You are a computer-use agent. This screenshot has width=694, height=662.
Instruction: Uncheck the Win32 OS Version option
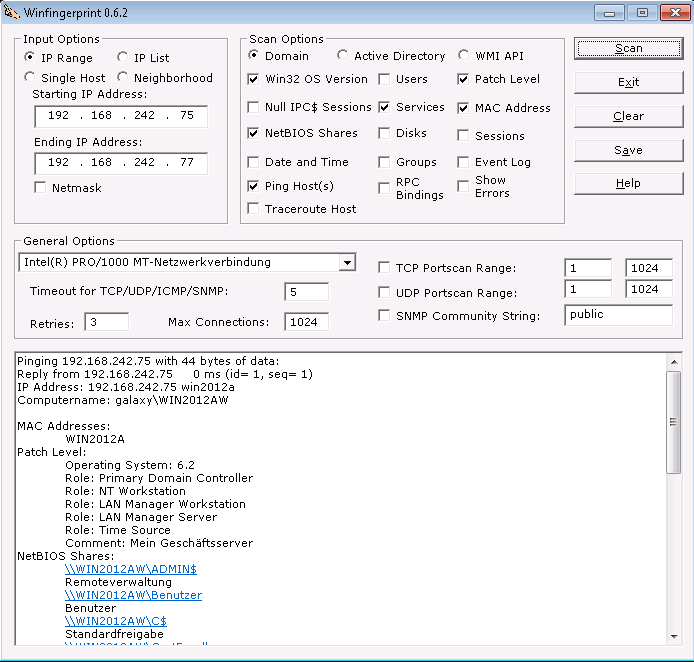click(254, 79)
